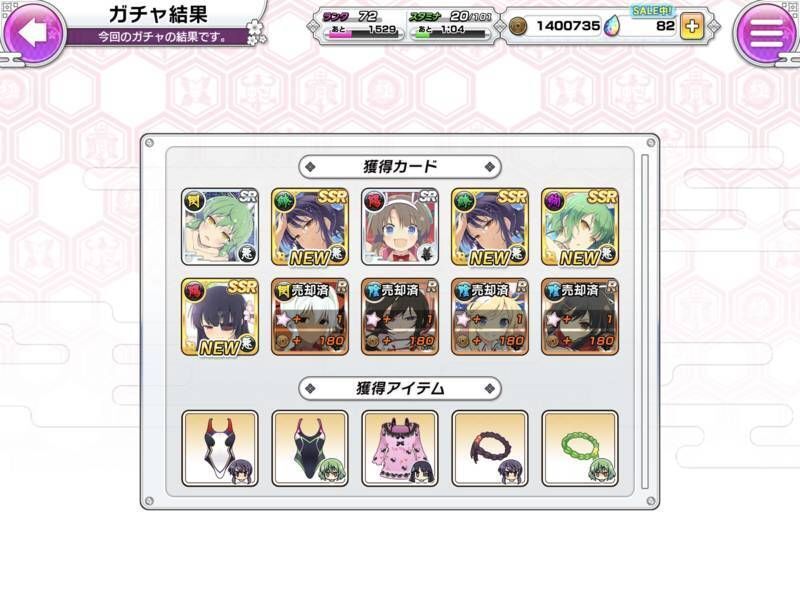Select the pink pajama dress item
The height and width of the screenshot is (600, 800).
click(x=400, y=448)
